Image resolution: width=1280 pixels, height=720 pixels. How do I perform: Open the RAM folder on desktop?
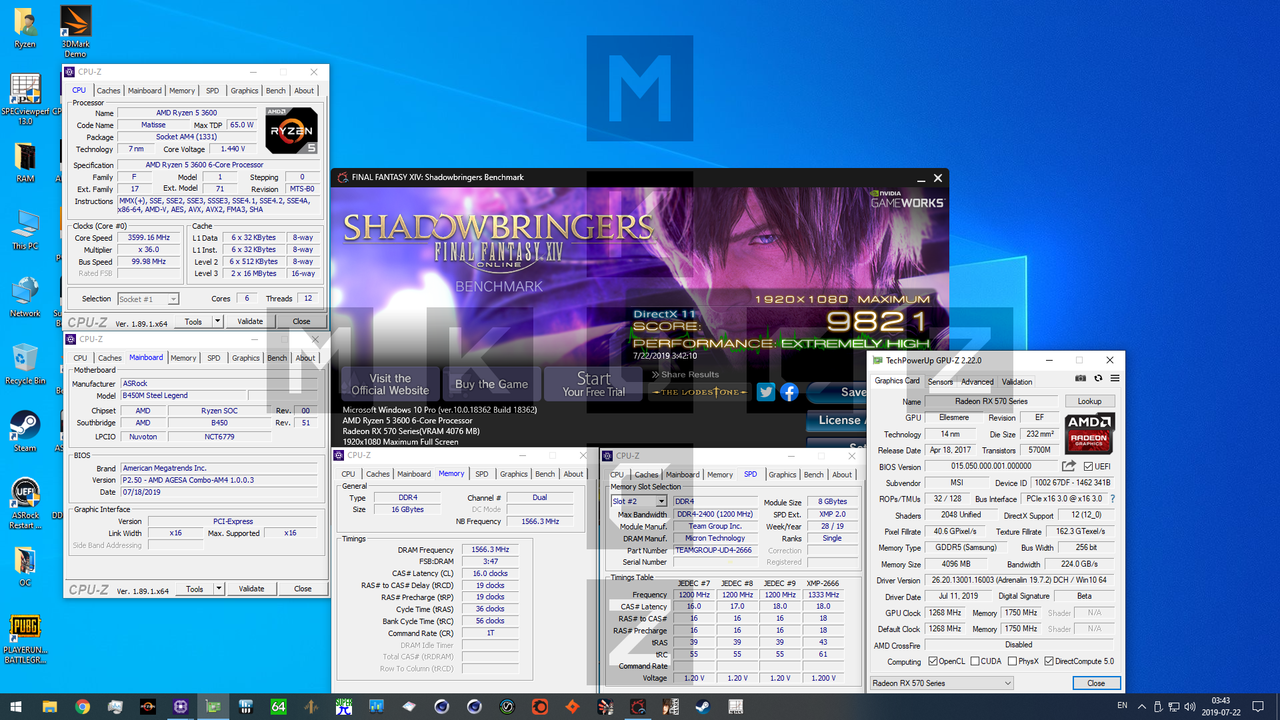pyautogui.click(x=25, y=162)
